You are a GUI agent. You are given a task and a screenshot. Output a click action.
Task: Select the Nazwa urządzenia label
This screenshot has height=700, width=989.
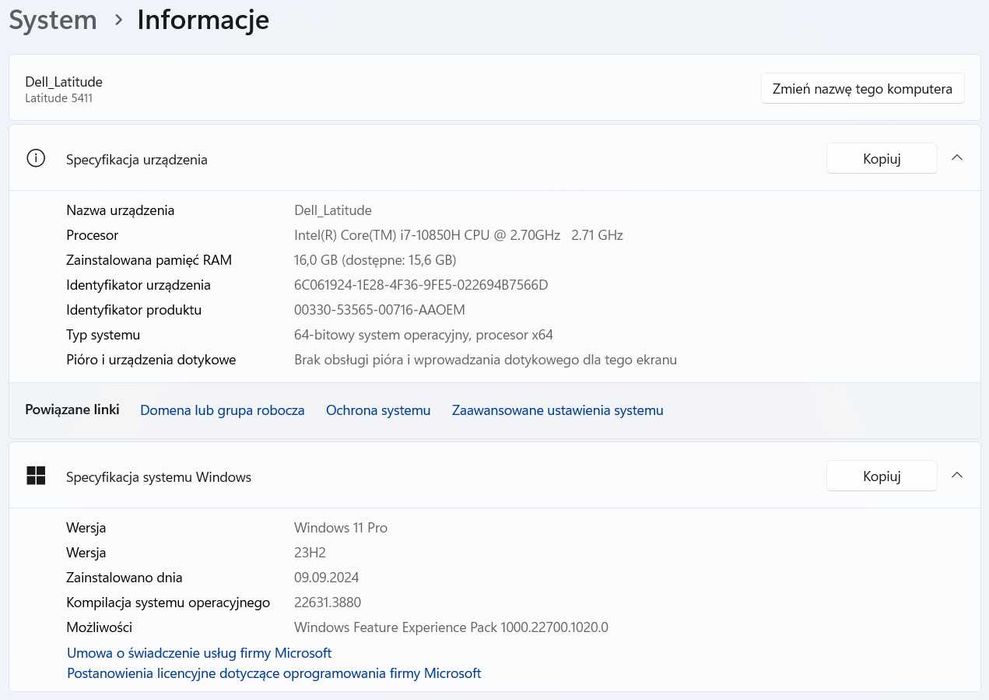pos(120,210)
